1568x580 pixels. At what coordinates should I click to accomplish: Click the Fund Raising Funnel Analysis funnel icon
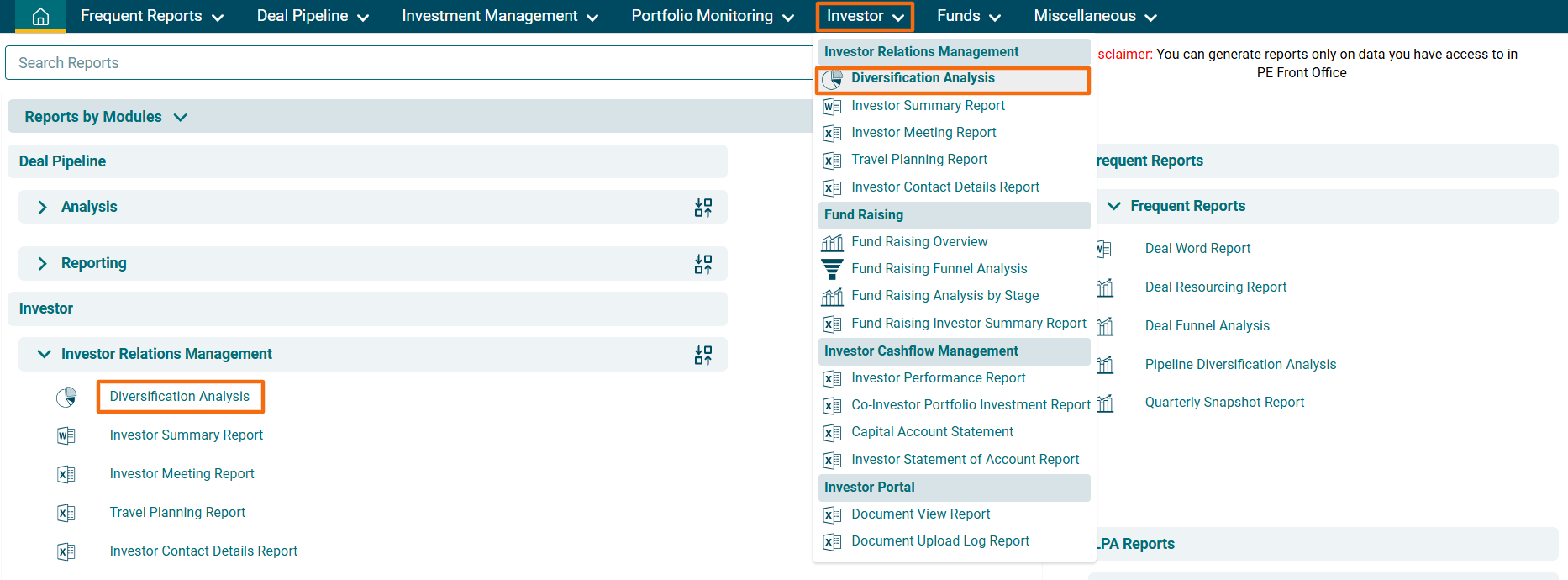832,269
